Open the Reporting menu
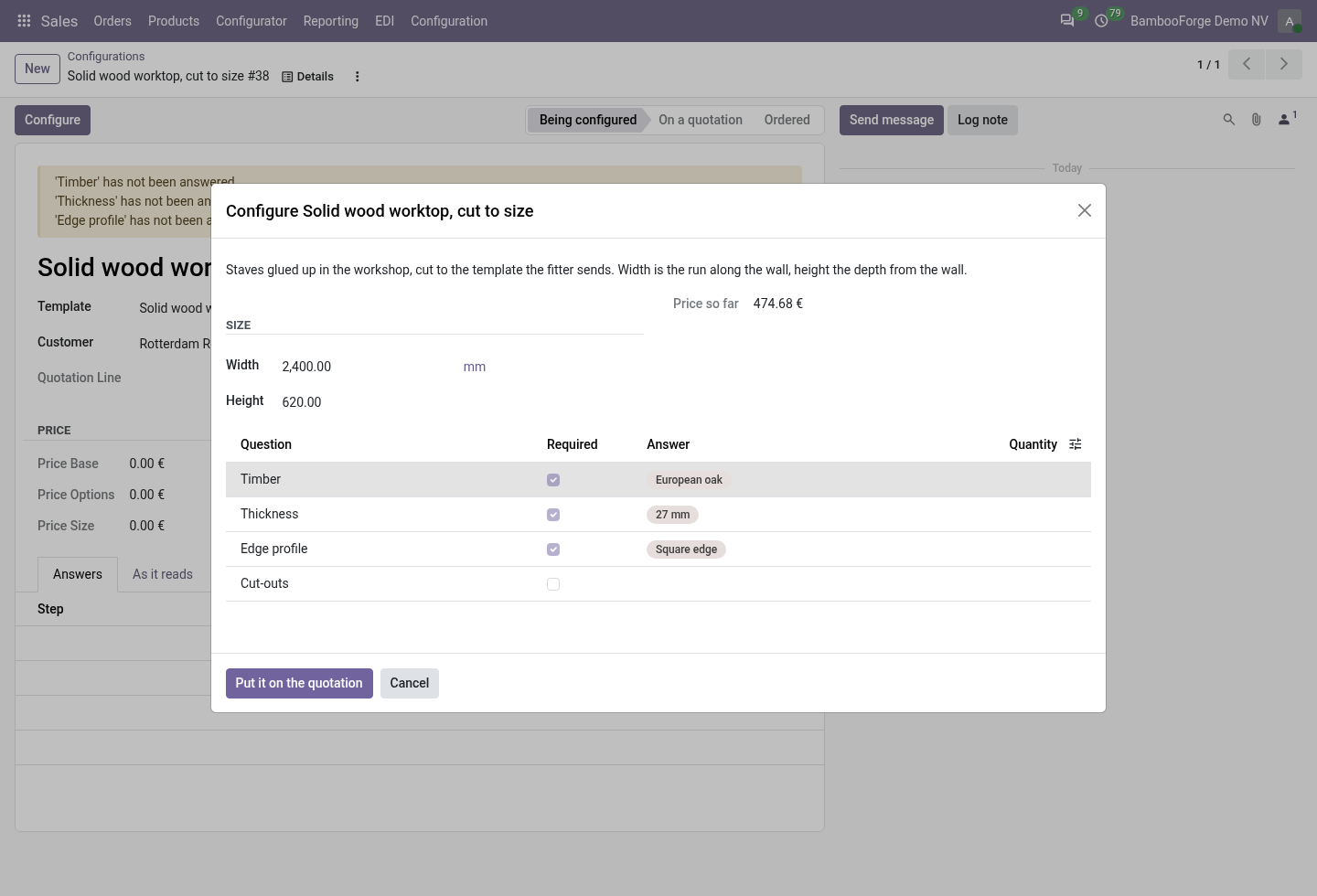 pyautogui.click(x=331, y=21)
